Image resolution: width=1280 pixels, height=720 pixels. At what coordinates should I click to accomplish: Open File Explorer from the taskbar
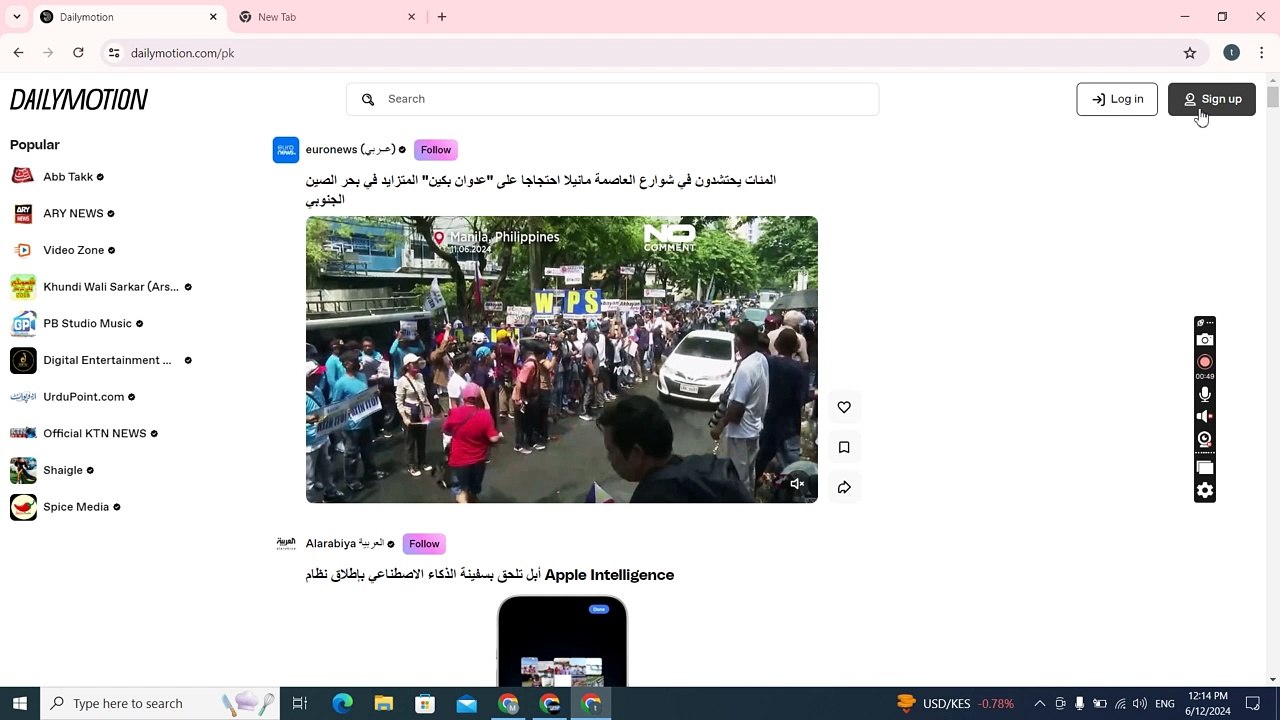coord(384,703)
